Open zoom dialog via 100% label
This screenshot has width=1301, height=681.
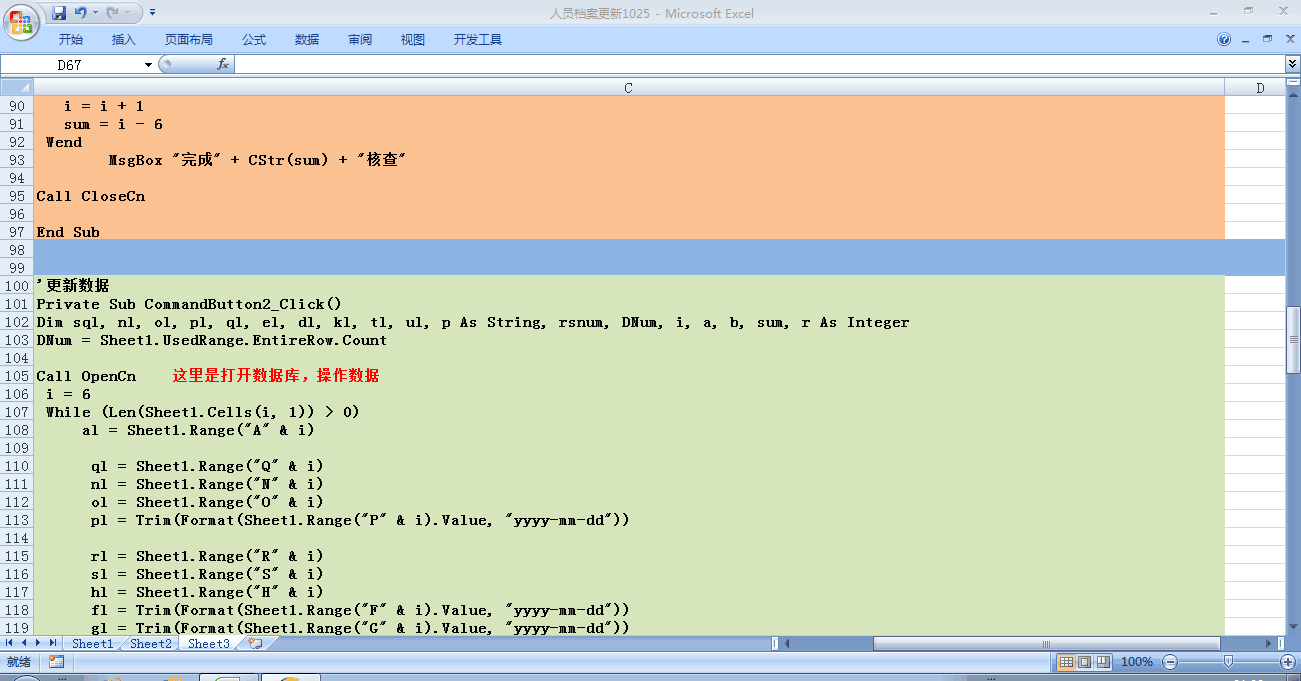[1136, 662]
